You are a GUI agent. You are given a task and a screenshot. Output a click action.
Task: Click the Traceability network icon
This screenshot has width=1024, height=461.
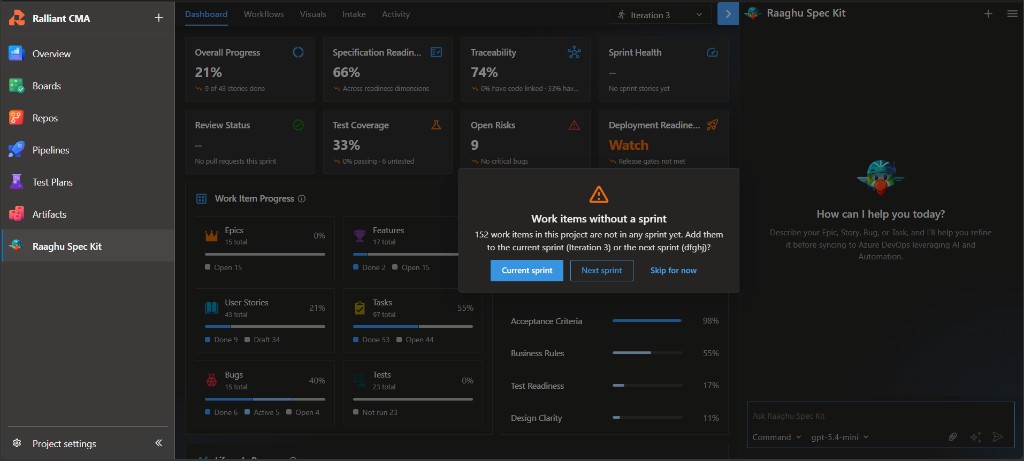tap(574, 52)
